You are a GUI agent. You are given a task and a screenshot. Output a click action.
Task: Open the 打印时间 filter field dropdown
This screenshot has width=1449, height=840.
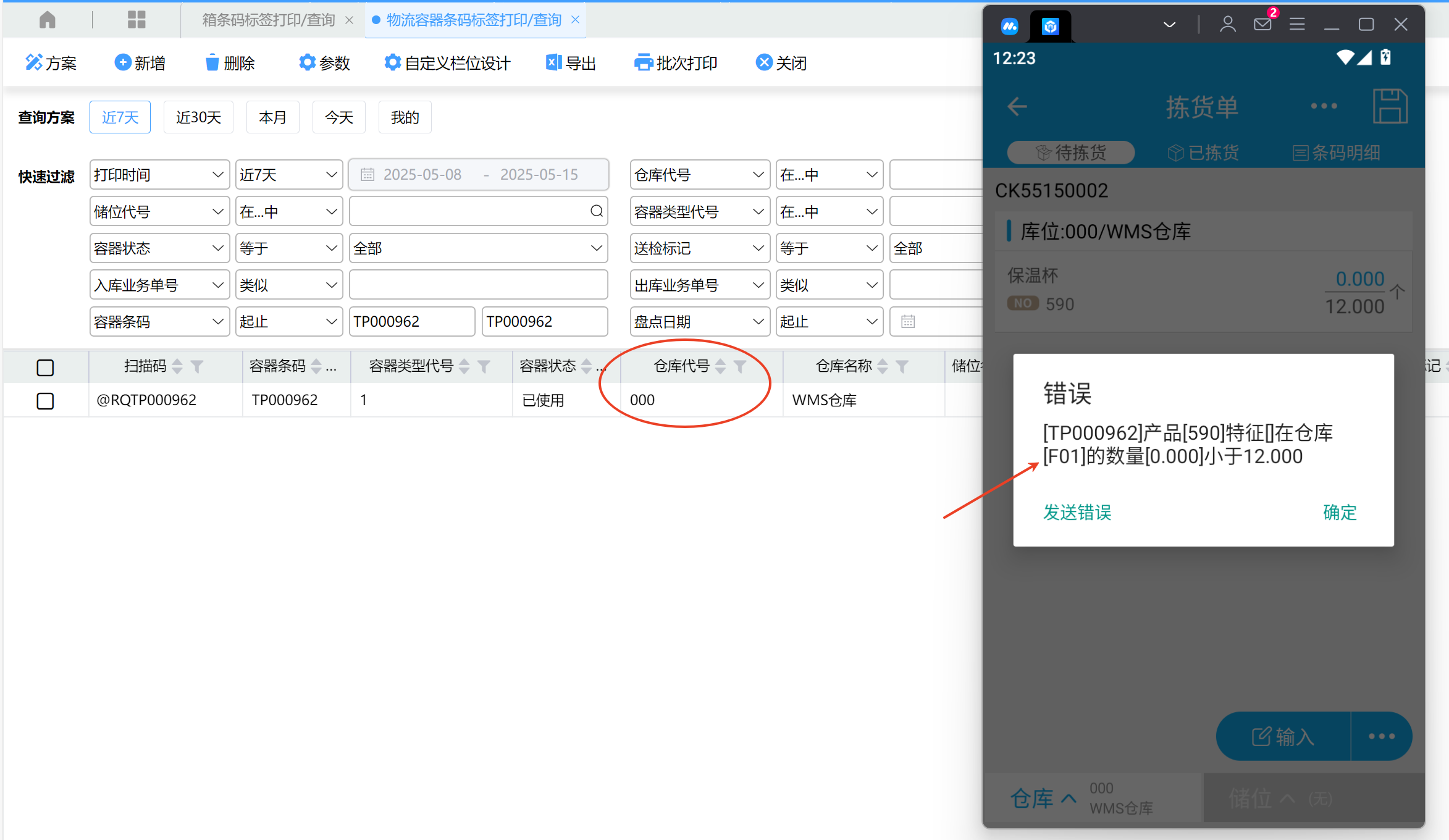[159, 175]
